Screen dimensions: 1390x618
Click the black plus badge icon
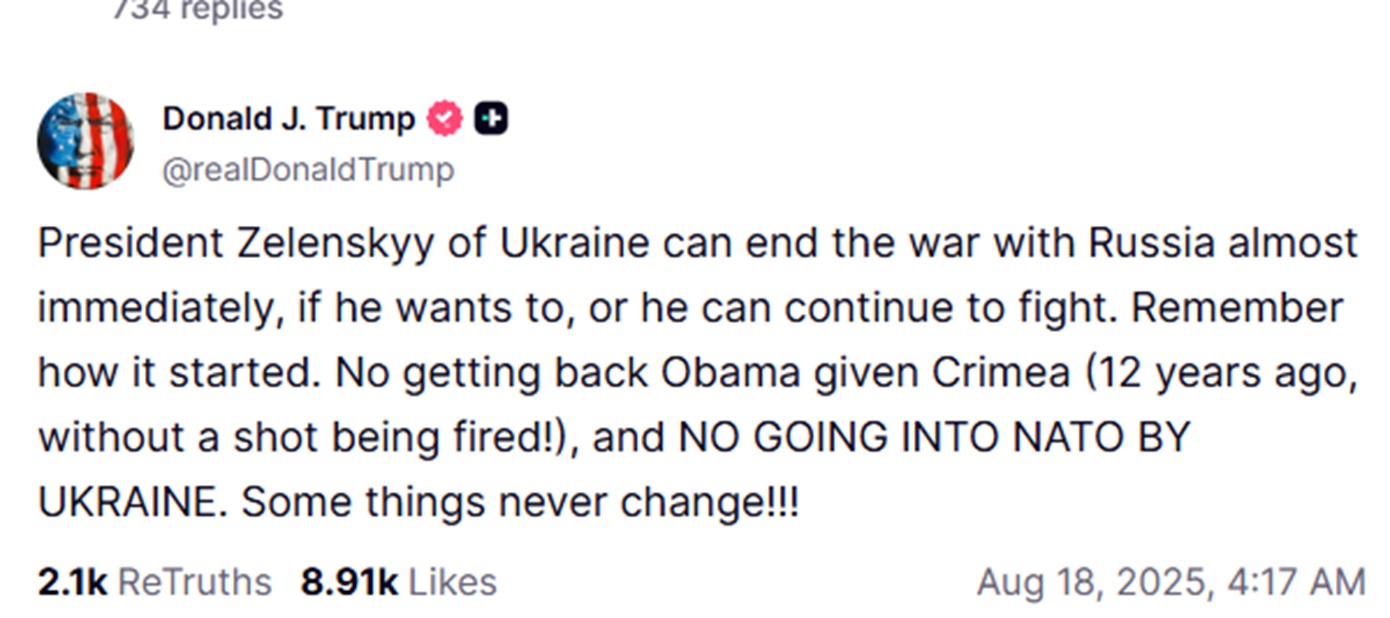pyautogui.click(x=491, y=119)
